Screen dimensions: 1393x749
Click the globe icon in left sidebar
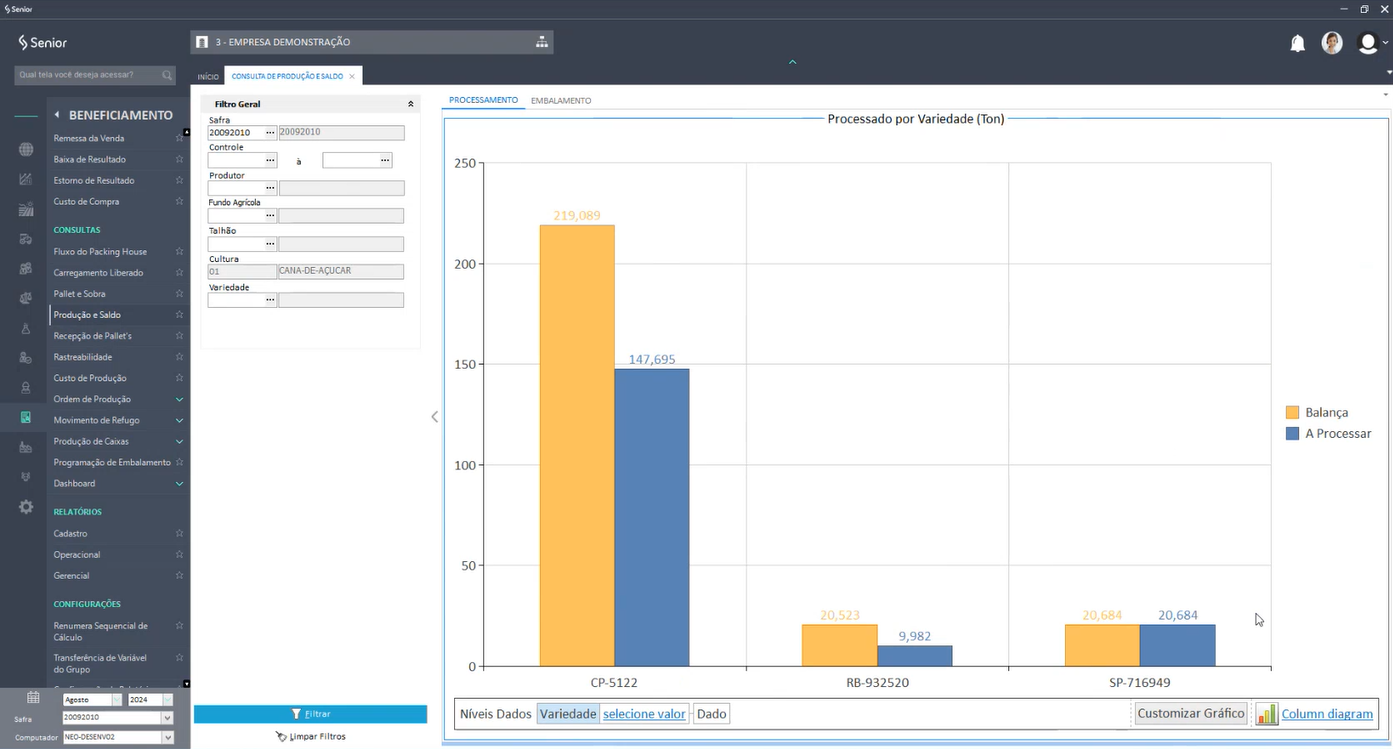pos(26,150)
